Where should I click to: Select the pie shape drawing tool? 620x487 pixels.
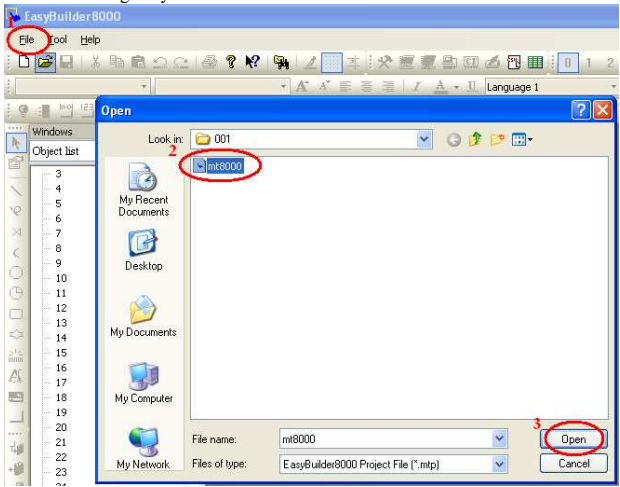tap(16, 293)
